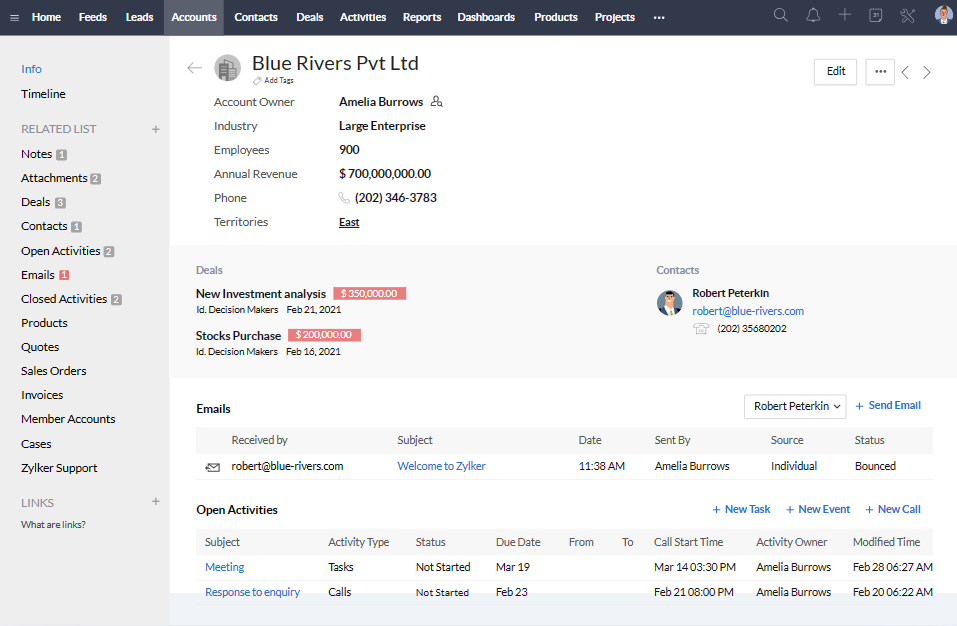This screenshot has height=626, width=957.
Task: Open the setup tools wrench icon
Action: pyautogui.click(x=908, y=16)
